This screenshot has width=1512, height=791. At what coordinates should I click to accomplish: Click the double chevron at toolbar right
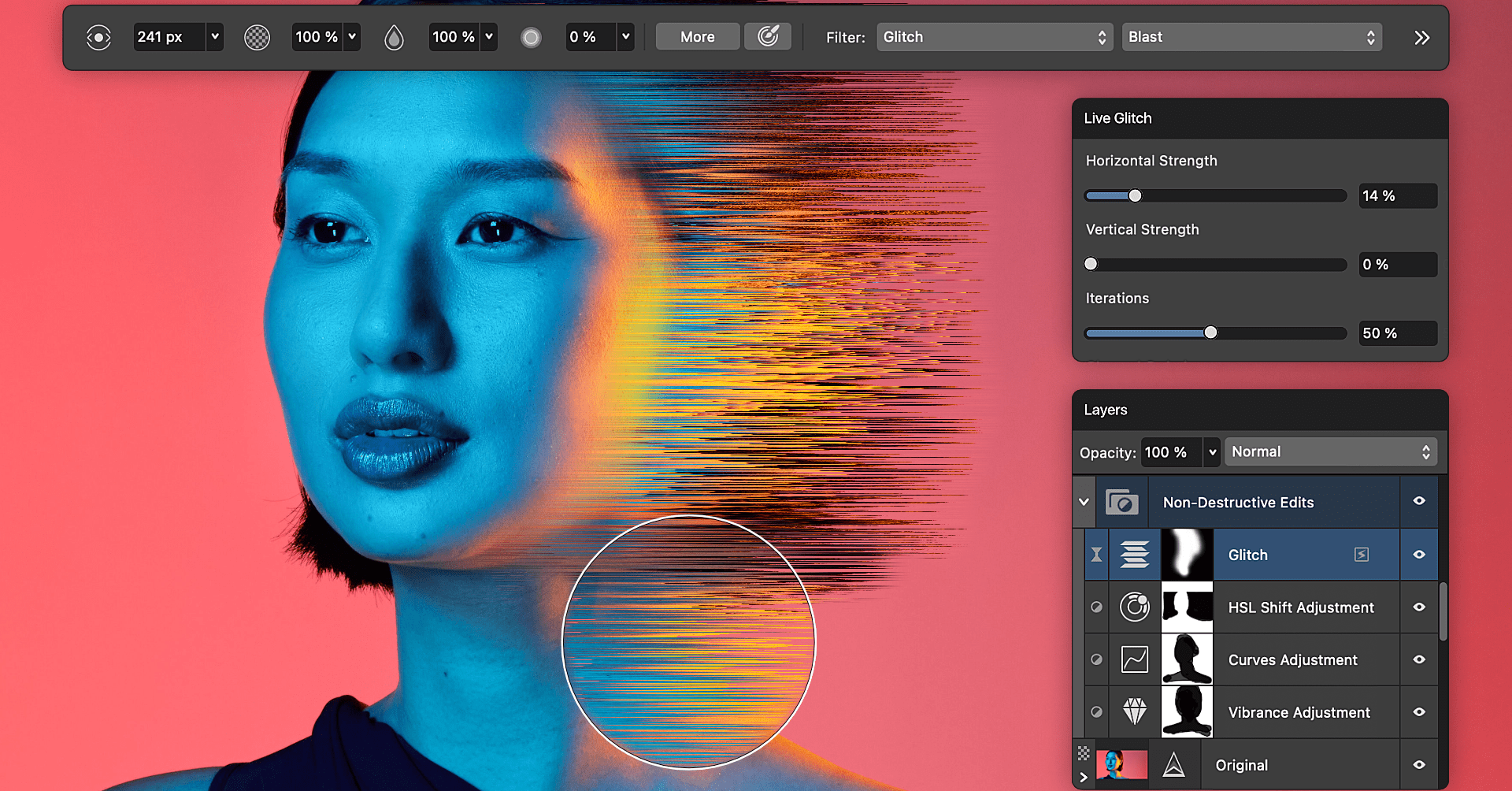pos(1422,36)
